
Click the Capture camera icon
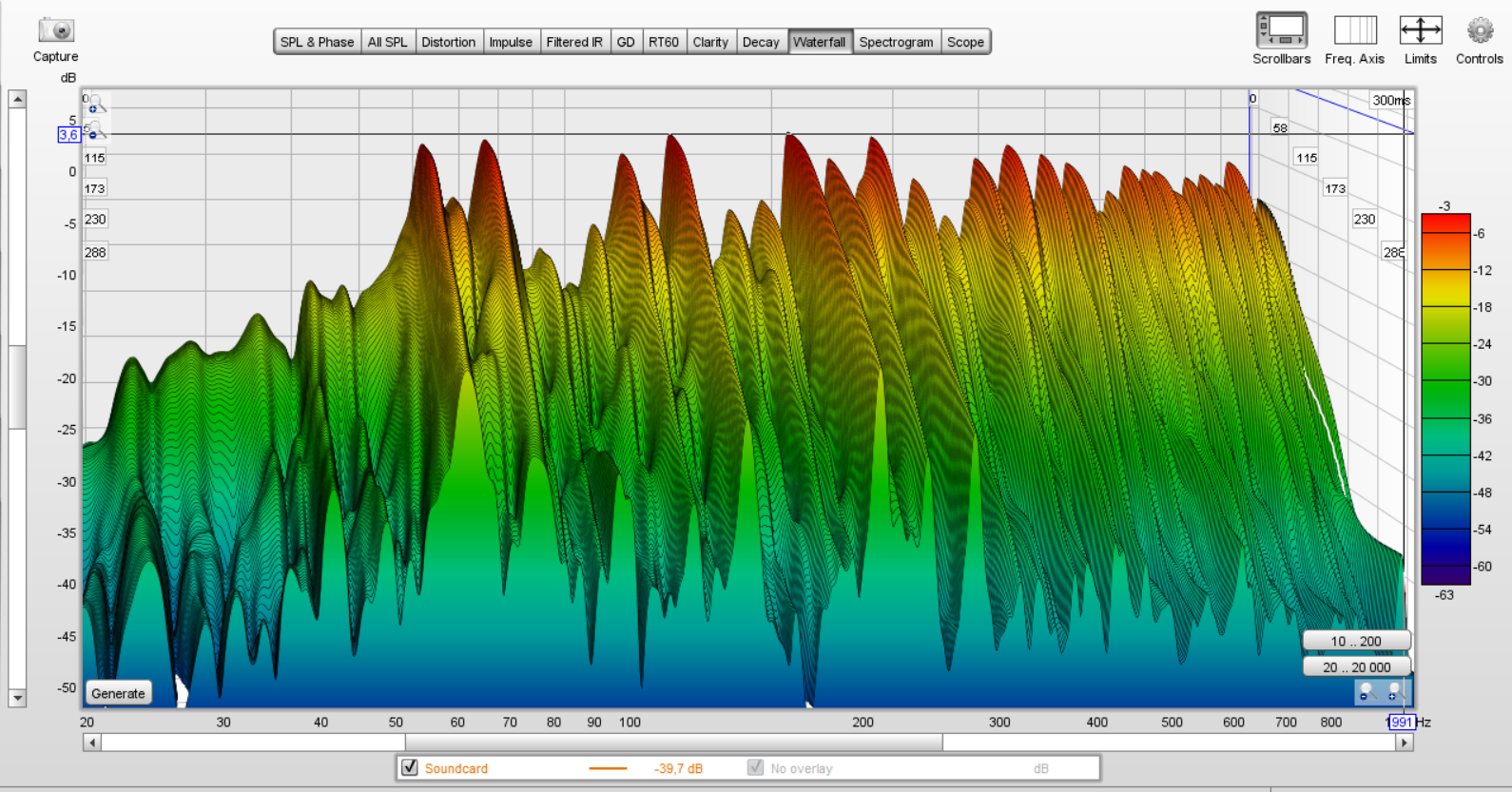(x=56, y=31)
